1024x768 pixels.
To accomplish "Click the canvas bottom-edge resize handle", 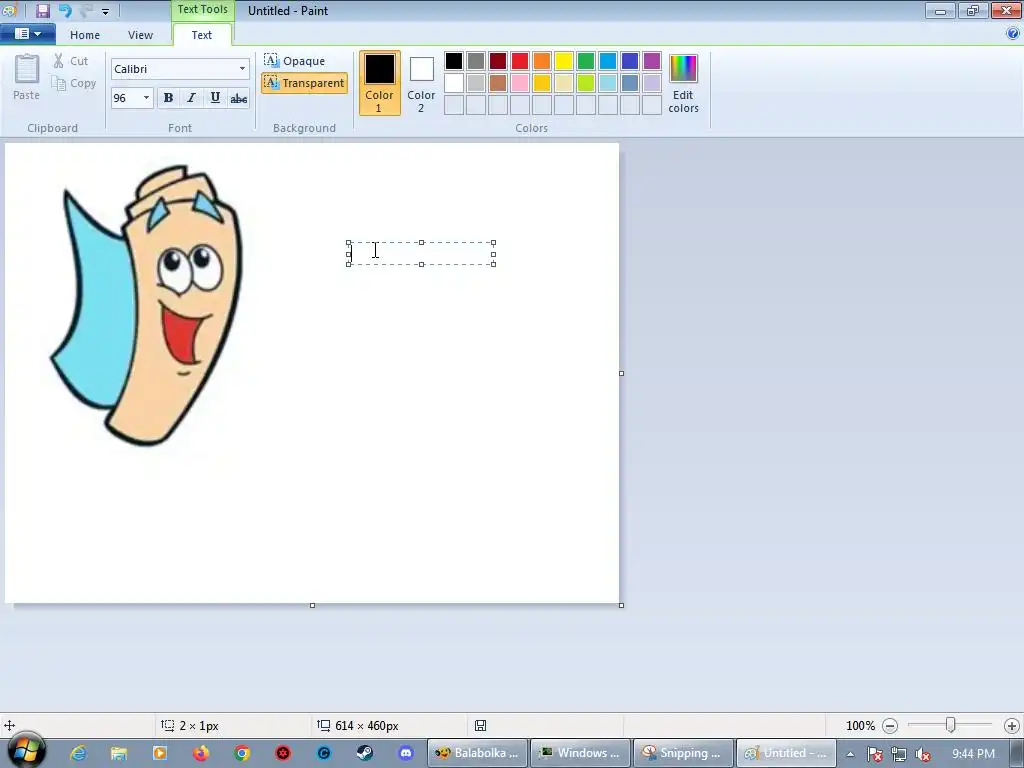I will click(x=312, y=605).
